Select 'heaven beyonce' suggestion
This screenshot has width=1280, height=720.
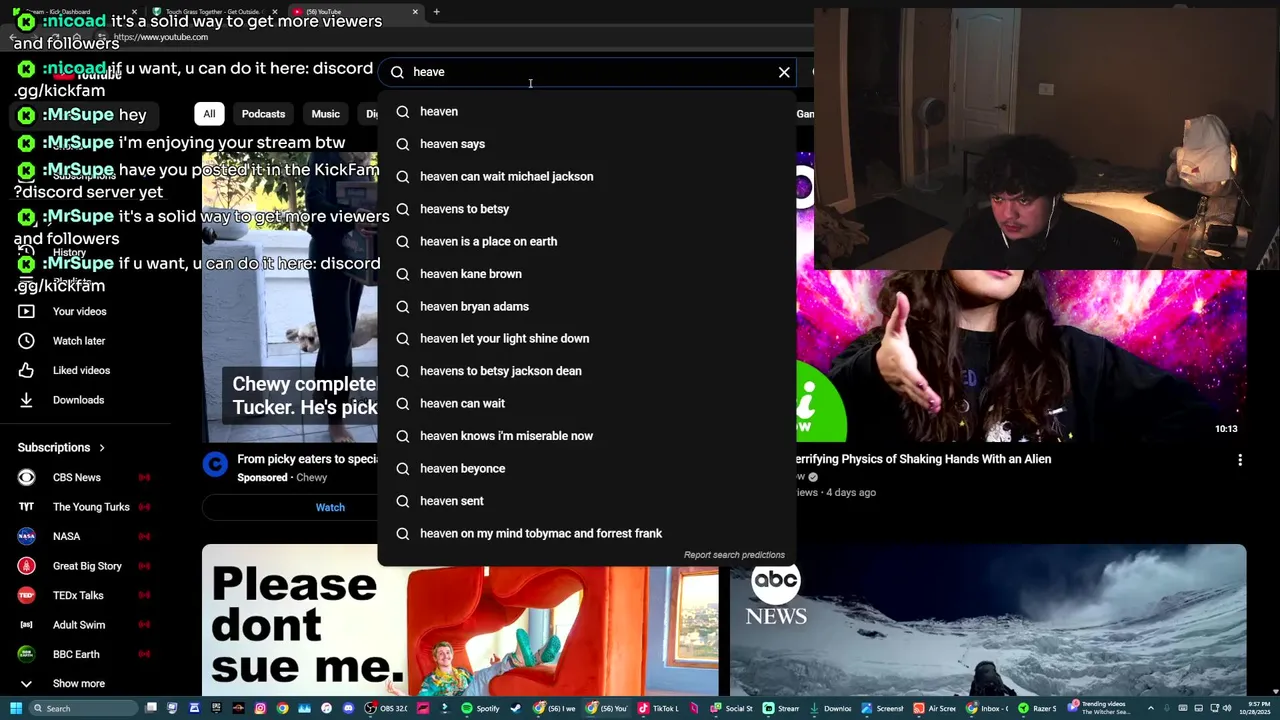tap(587, 468)
